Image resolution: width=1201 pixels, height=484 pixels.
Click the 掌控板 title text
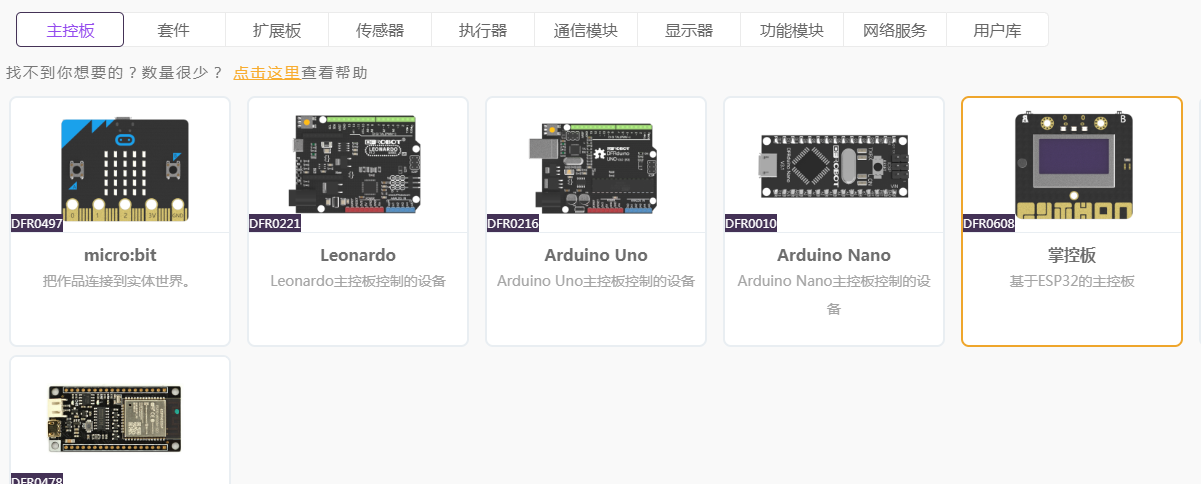(x=1072, y=255)
